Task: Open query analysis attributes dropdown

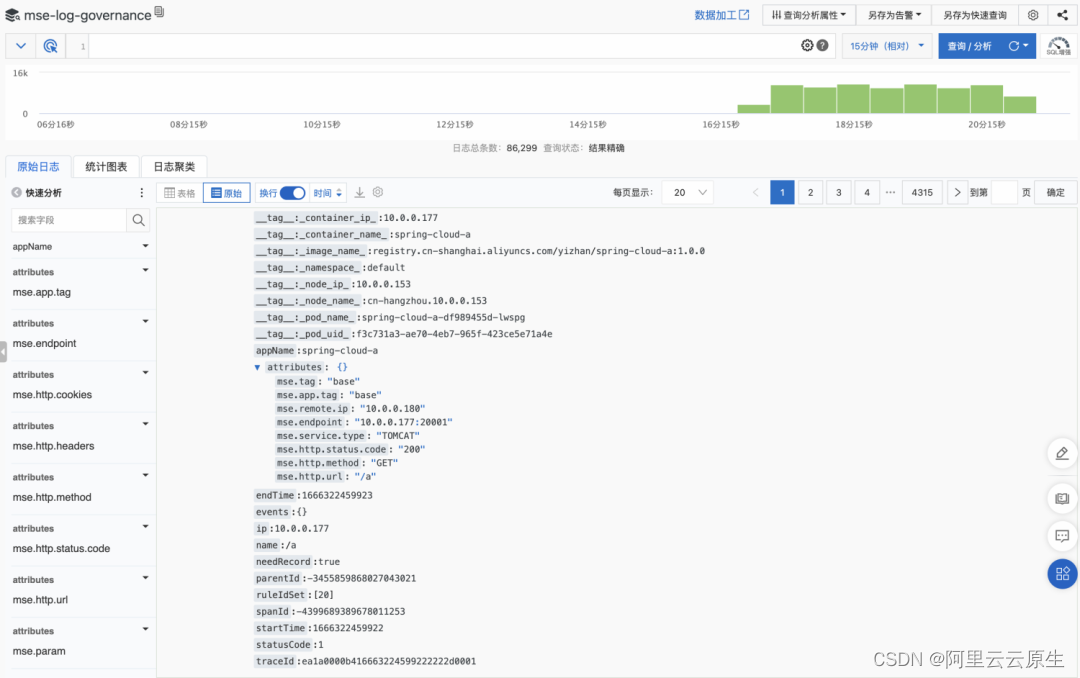Action: point(809,14)
